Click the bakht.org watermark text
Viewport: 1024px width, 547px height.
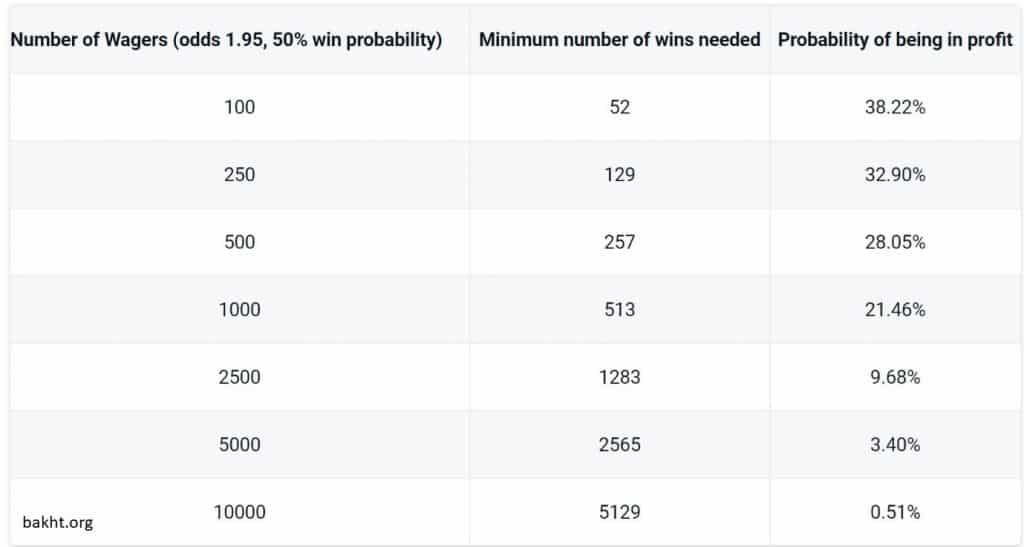[x=57, y=522]
